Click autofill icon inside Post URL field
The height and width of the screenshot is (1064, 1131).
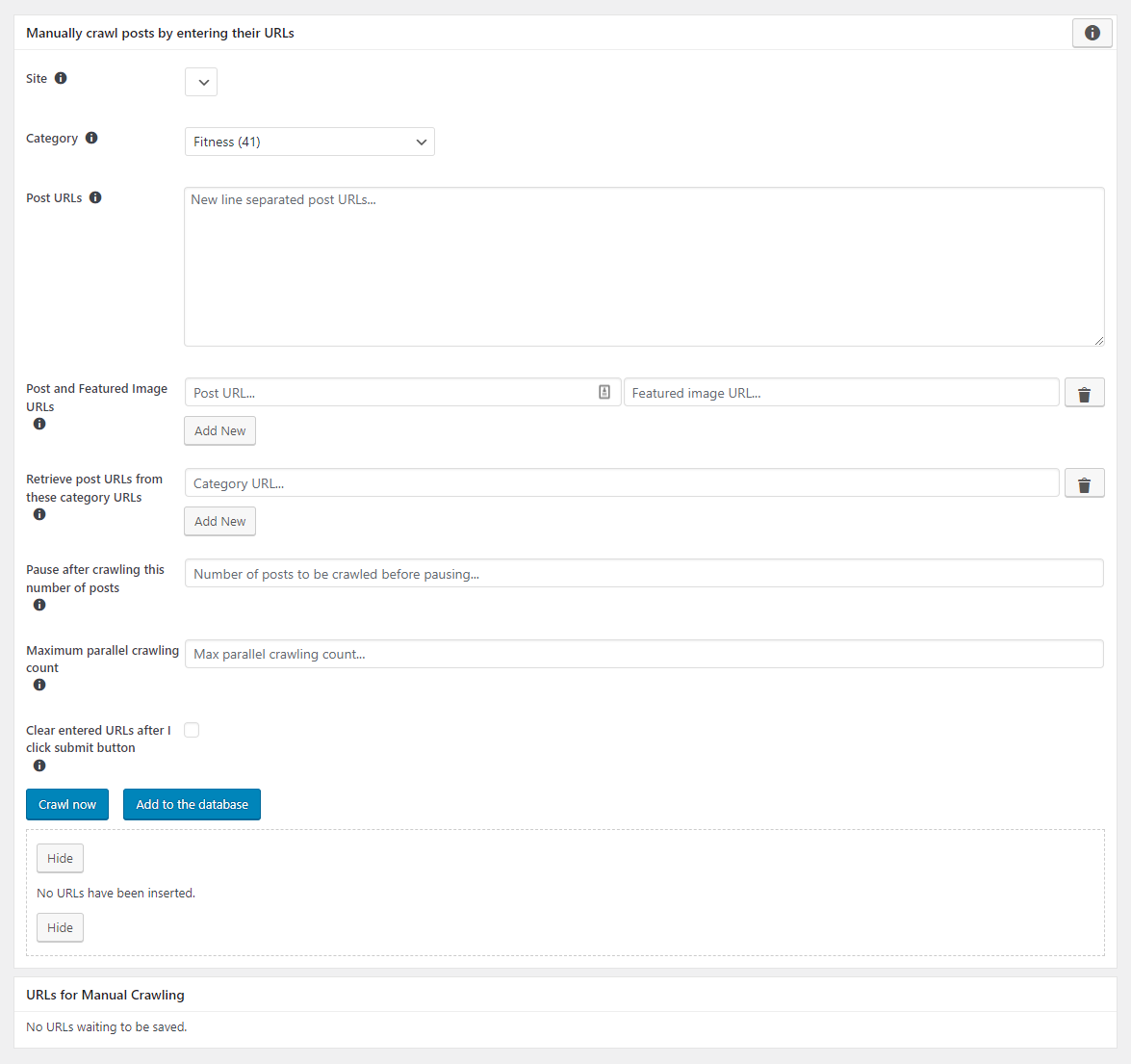point(604,392)
